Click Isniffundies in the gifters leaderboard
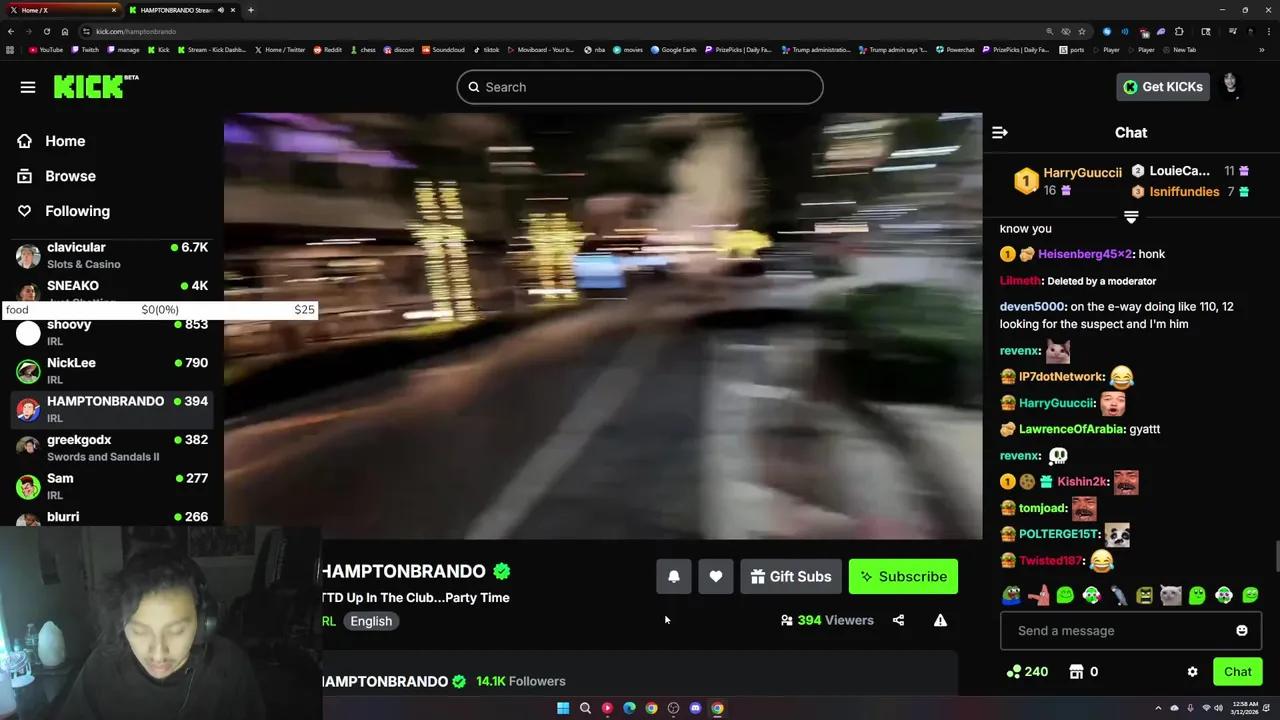 pyautogui.click(x=1184, y=192)
